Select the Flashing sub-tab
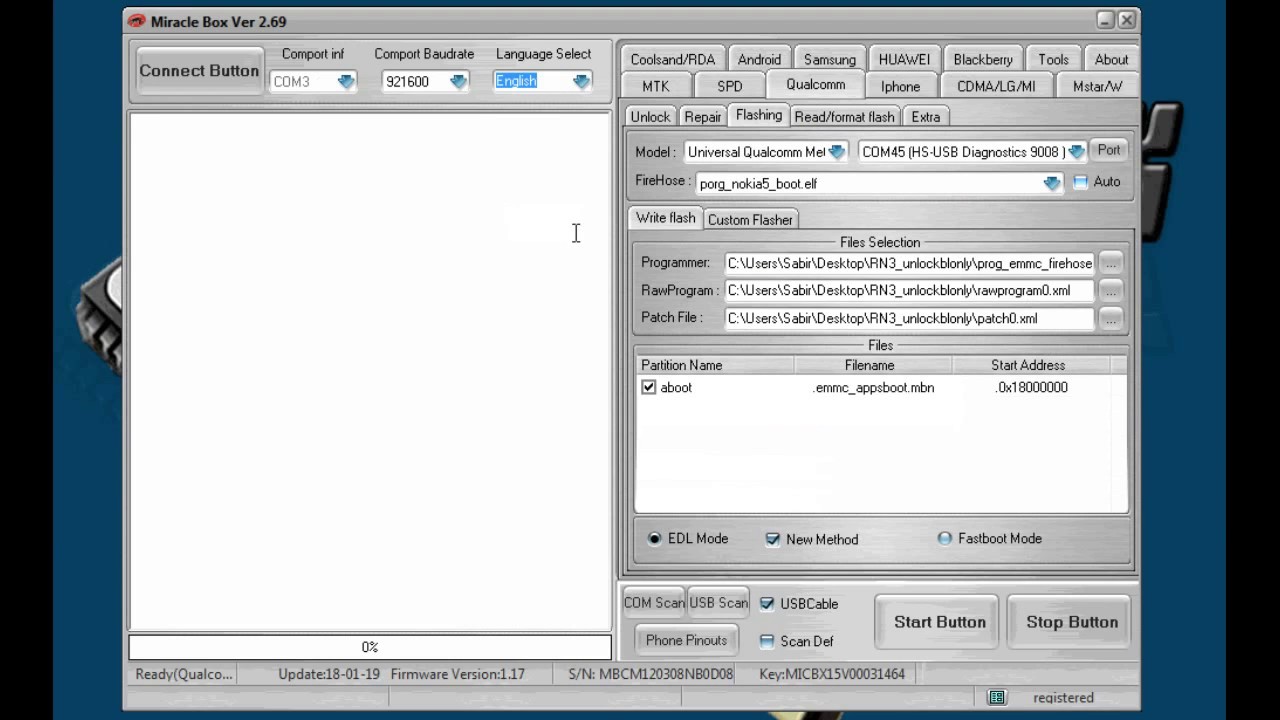Screen dimensions: 1280x720 tap(759, 116)
